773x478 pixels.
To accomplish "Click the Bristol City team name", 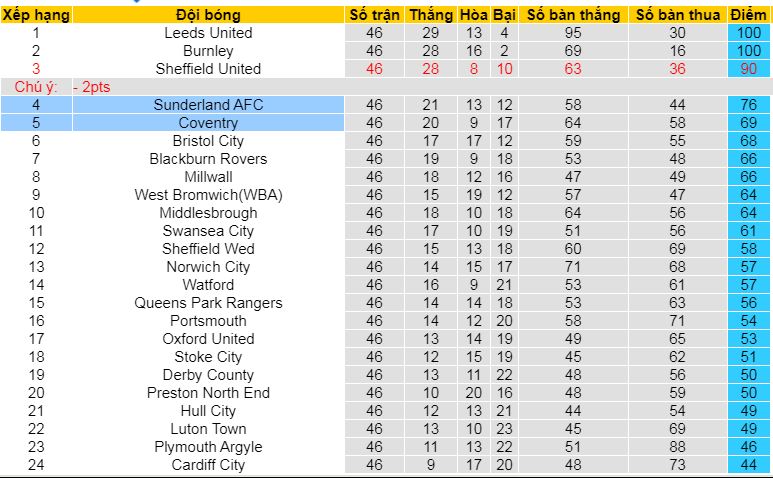I will [x=208, y=141].
